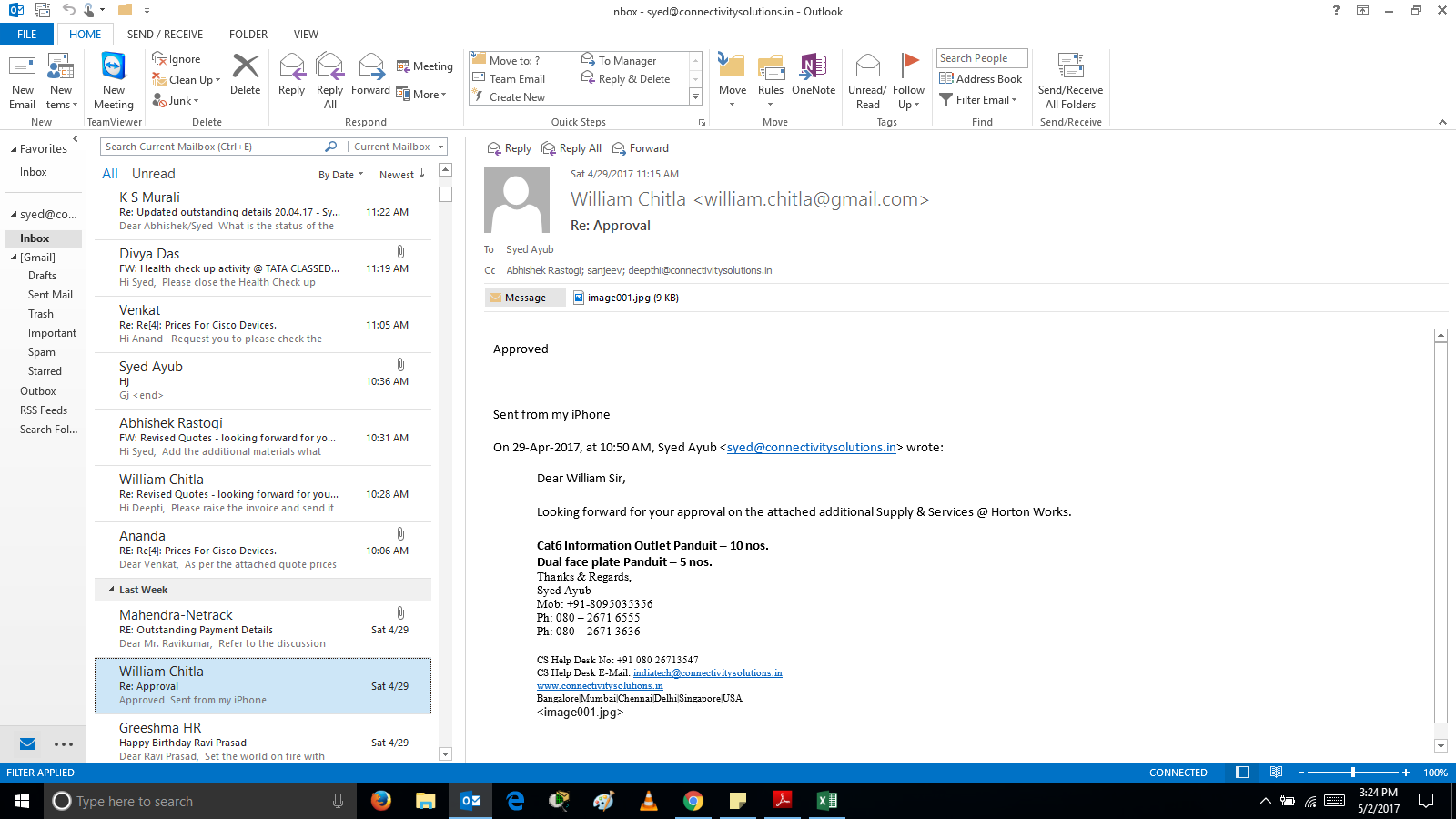Click the Search People input field
Screen dimensions: 1456x819
click(981, 58)
